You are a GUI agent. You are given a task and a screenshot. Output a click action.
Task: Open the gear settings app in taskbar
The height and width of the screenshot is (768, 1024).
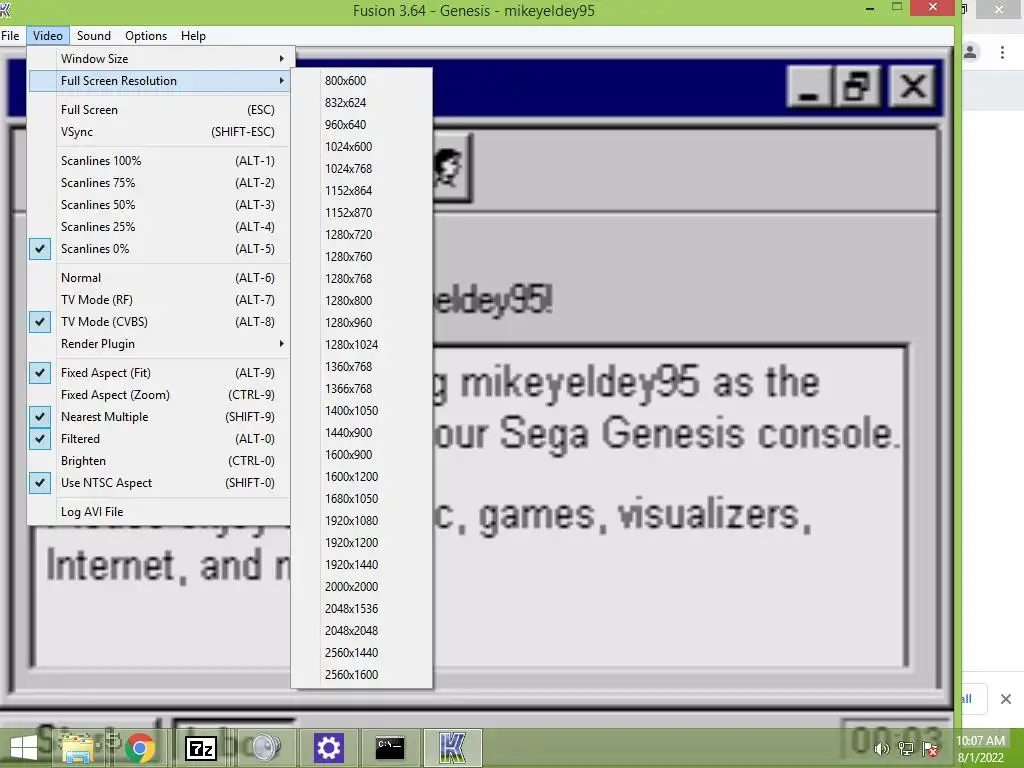pyautogui.click(x=328, y=748)
